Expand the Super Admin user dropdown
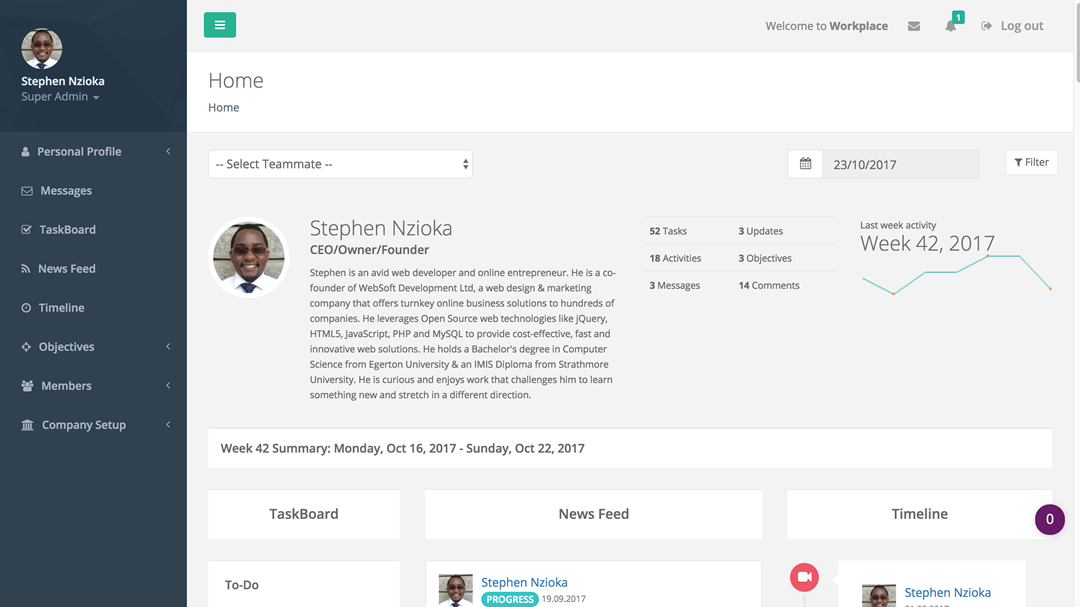 click(60, 97)
